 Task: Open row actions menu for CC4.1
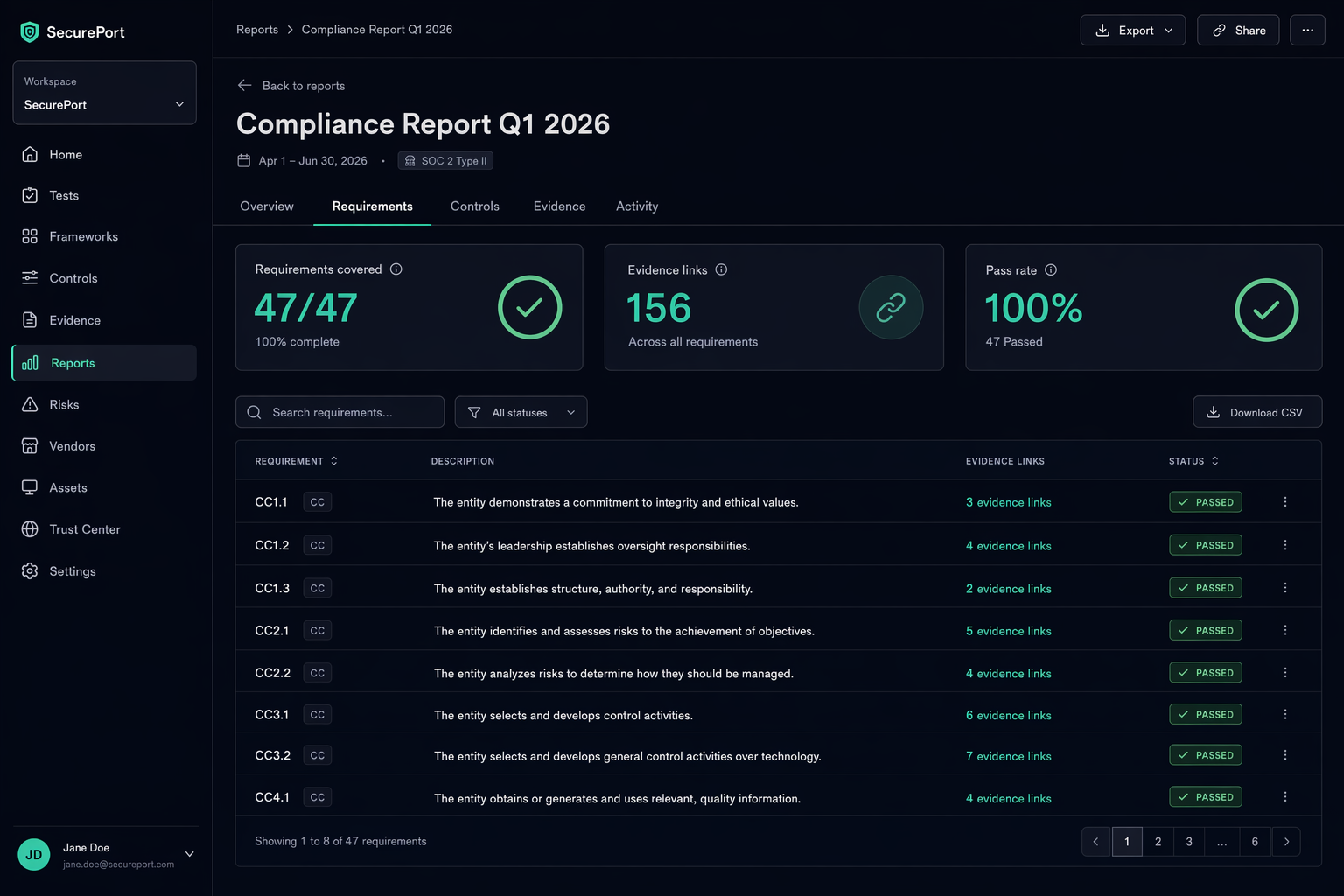(1285, 797)
